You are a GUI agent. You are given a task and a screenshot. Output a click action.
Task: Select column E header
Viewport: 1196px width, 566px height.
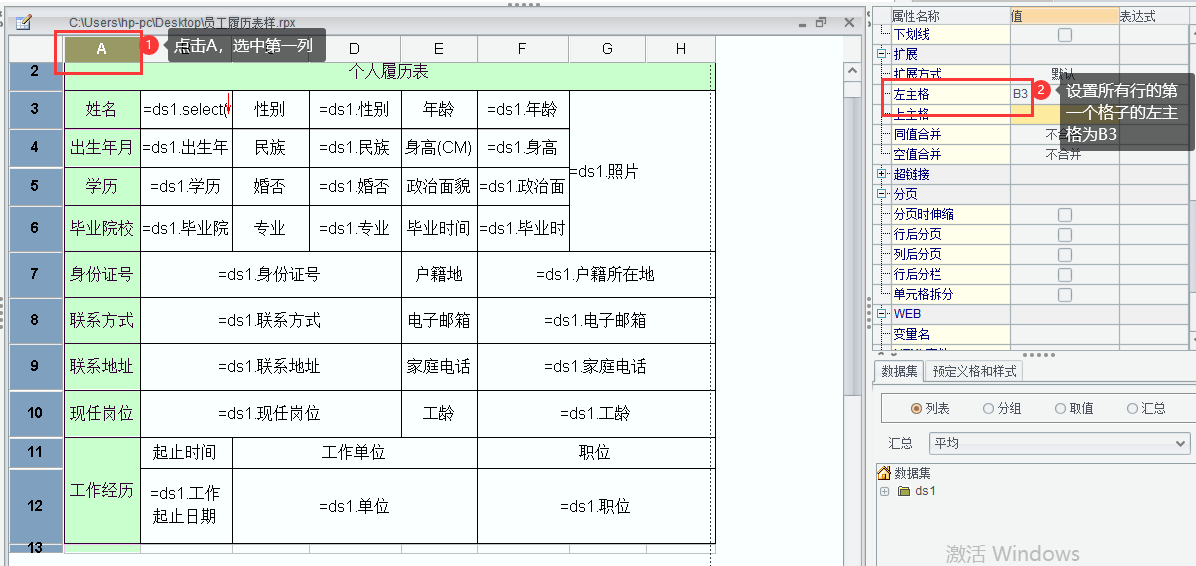[x=439, y=49]
